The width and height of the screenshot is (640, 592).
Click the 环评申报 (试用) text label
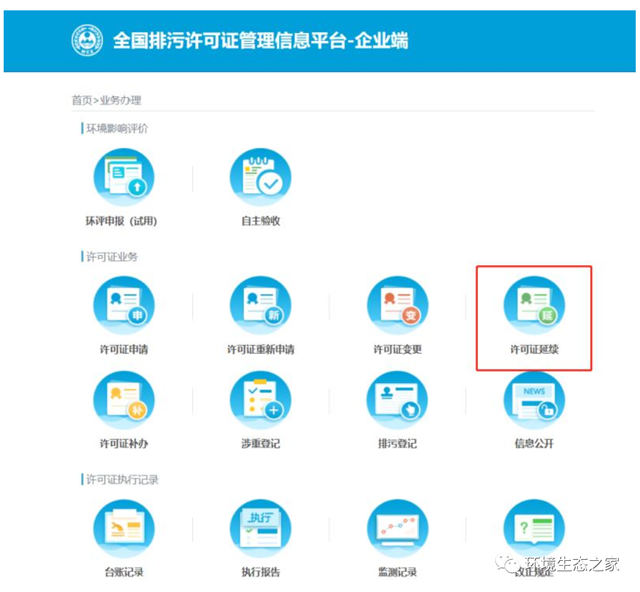coord(121,221)
